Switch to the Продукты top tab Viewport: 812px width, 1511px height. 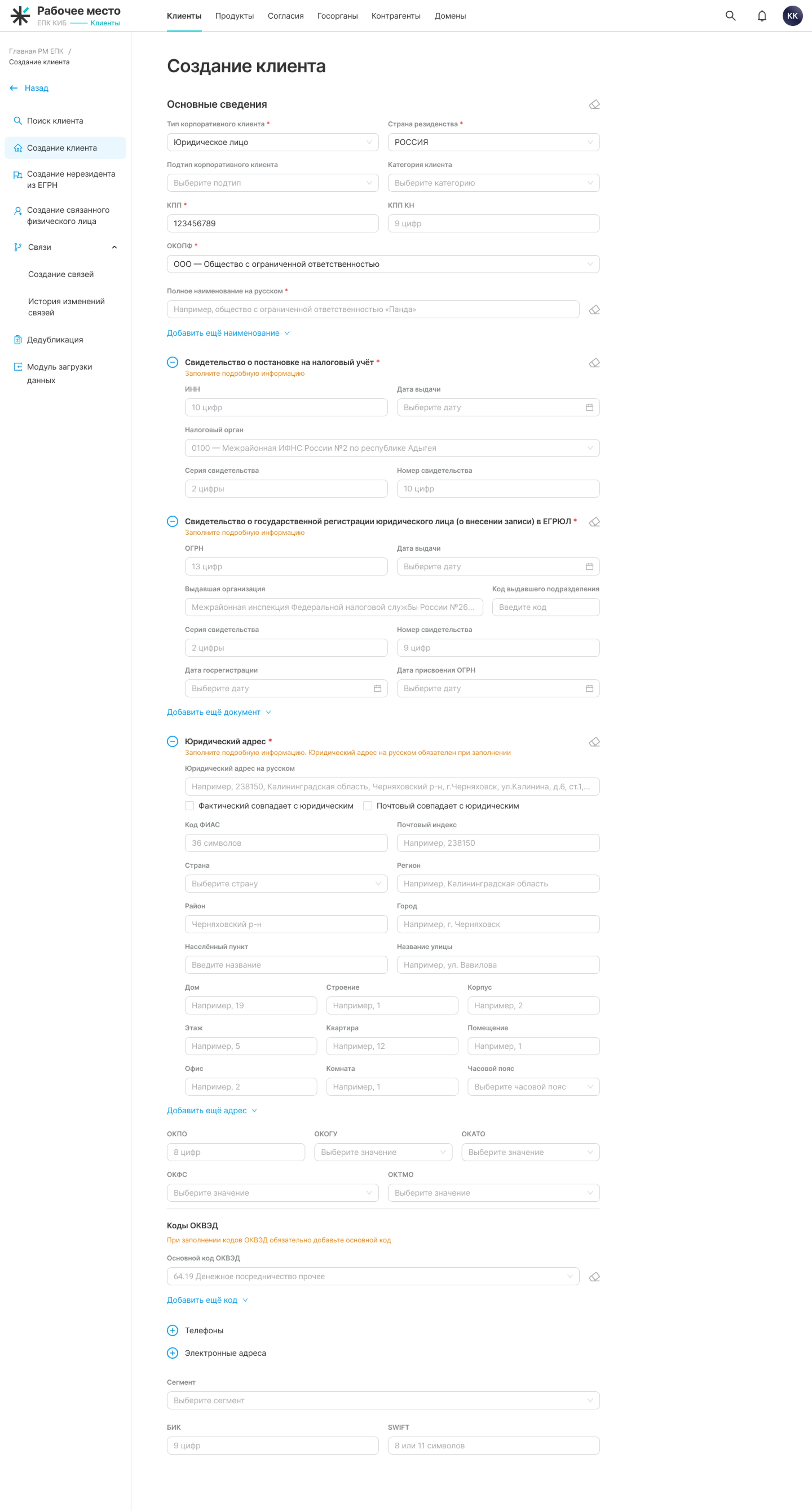click(235, 16)
